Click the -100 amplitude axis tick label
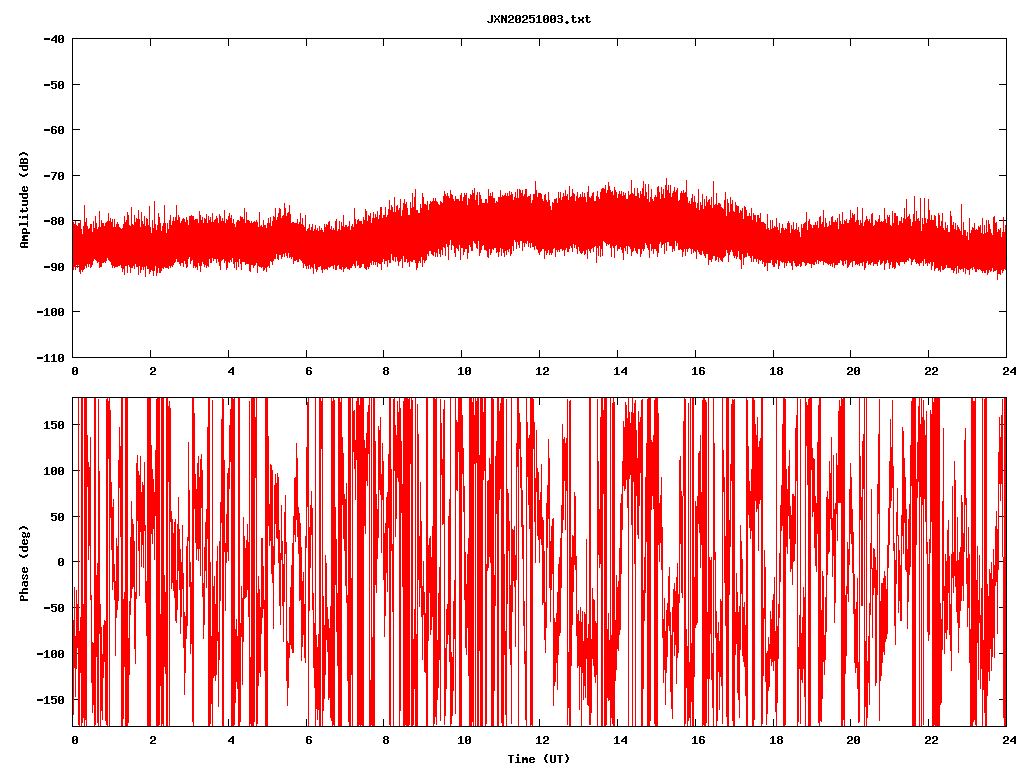Screen dimensions: 1024x768 click(51, 312)
